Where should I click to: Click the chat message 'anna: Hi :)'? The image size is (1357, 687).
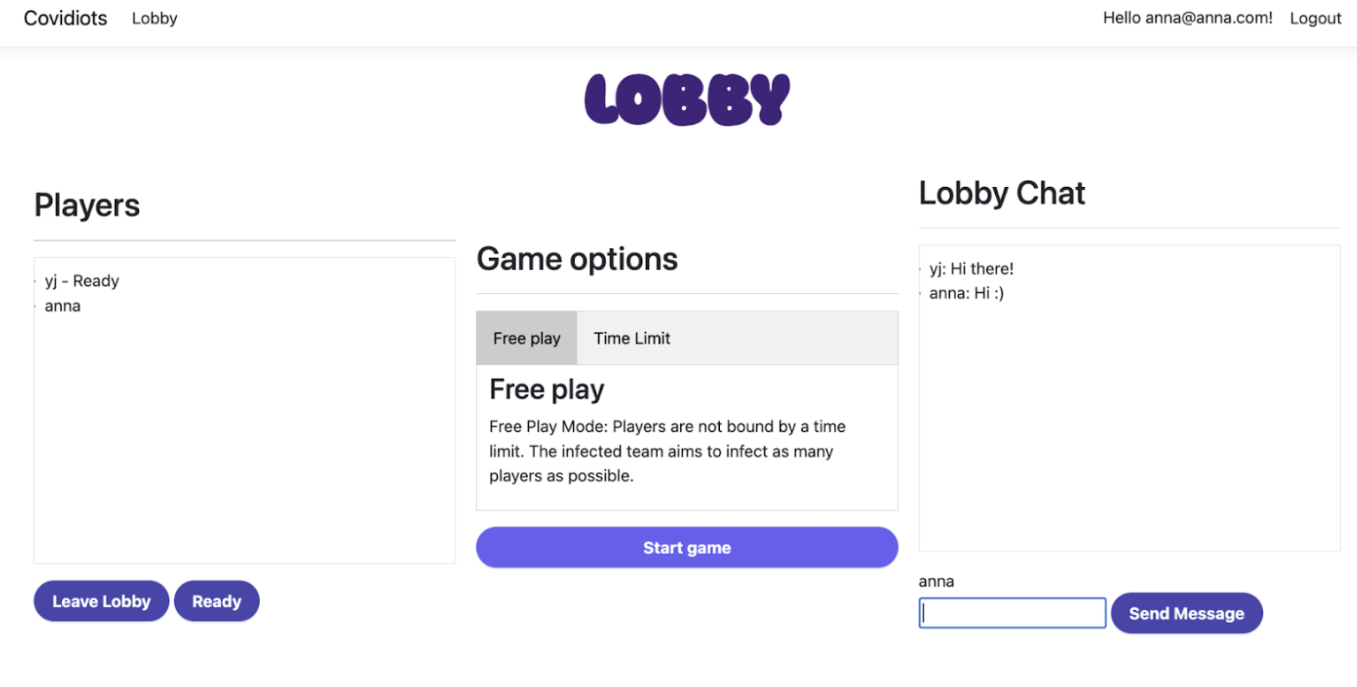[x=966, y=294]
